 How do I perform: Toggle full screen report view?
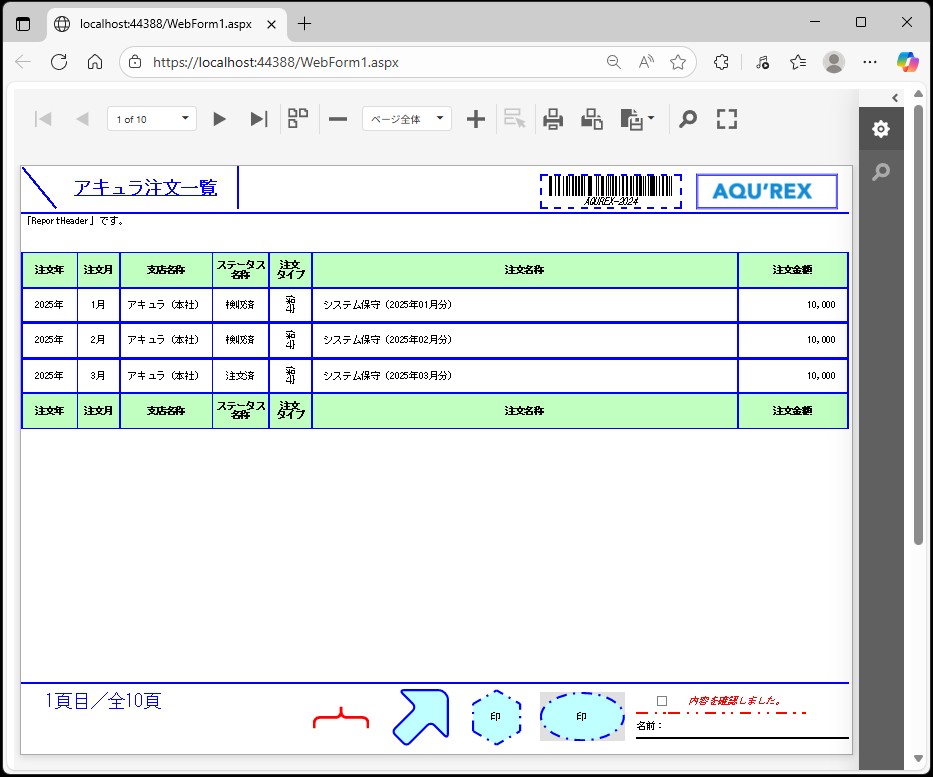tap(727, 119)
